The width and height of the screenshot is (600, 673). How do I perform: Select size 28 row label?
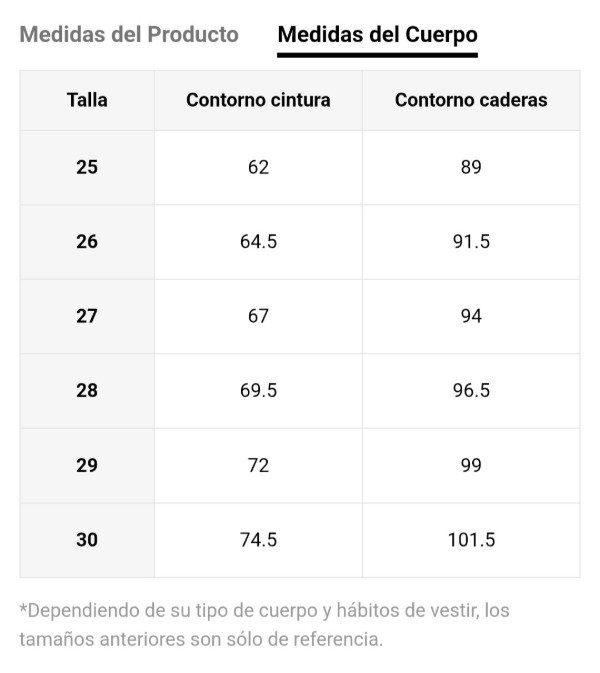[x=87, y=390]
